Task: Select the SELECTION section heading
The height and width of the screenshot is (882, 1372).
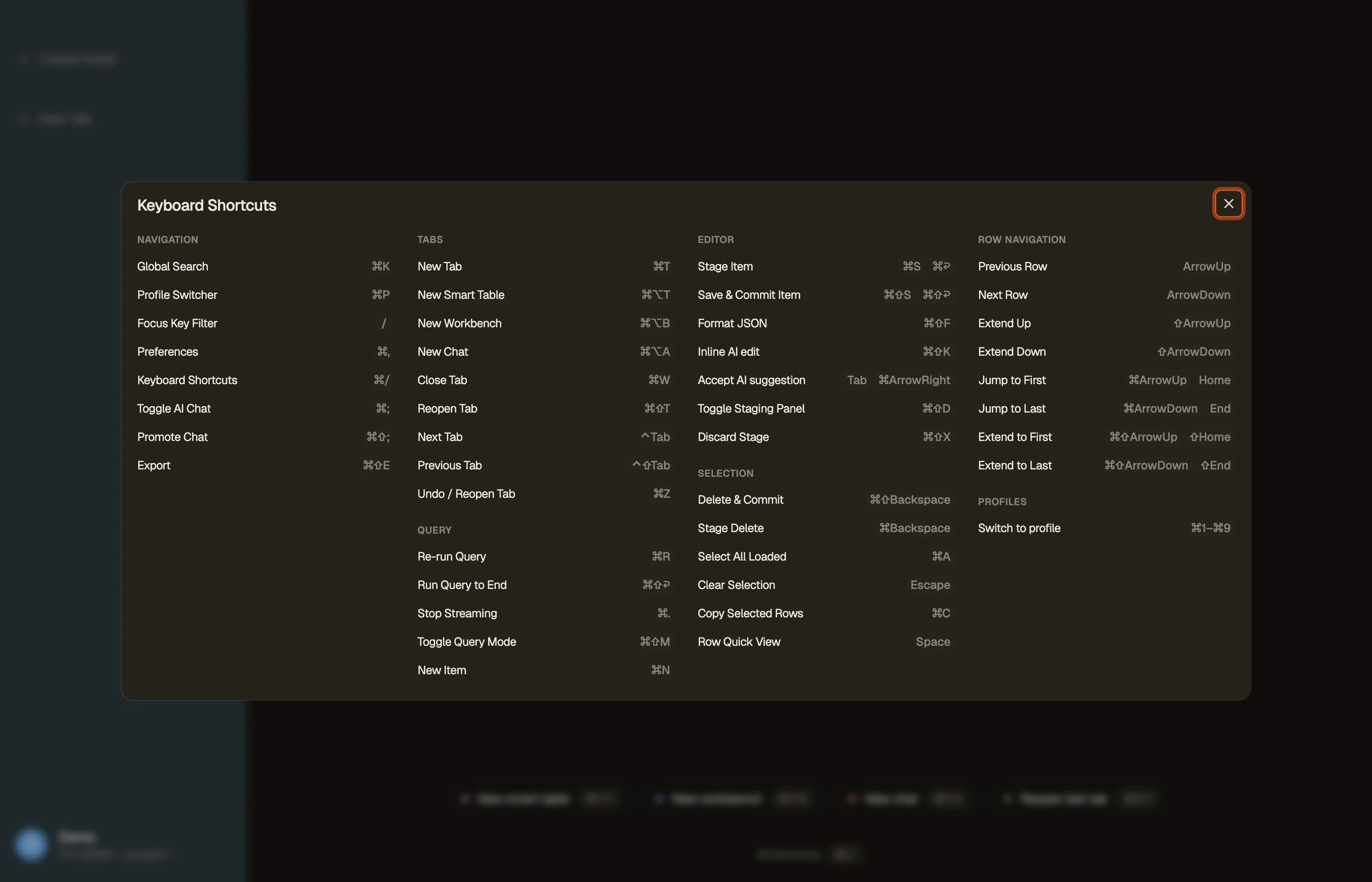Action: tap(726, 473)
